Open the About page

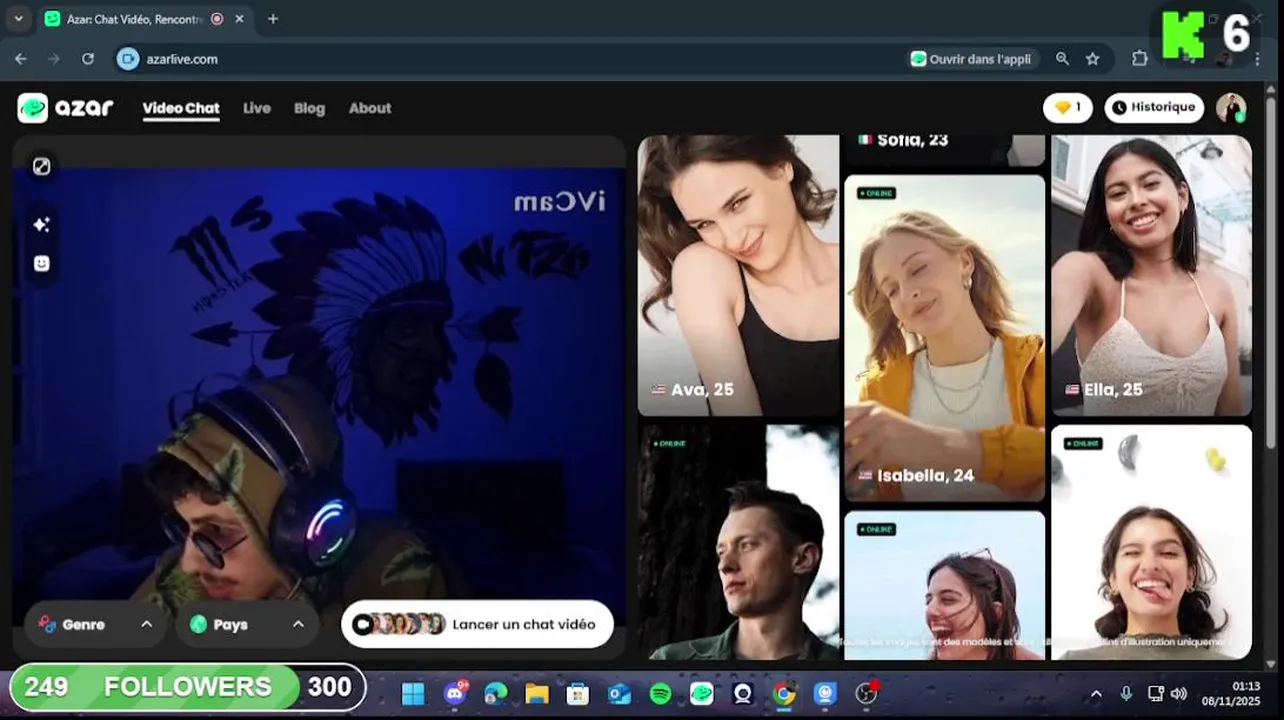(370, 108)
